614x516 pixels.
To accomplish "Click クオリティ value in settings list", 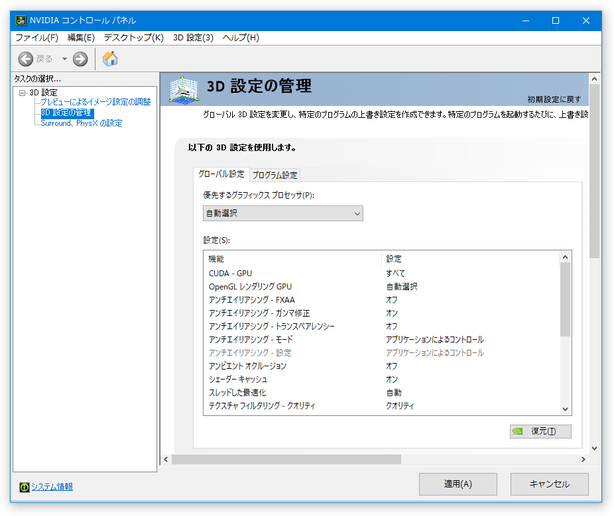I will [399, 406].
